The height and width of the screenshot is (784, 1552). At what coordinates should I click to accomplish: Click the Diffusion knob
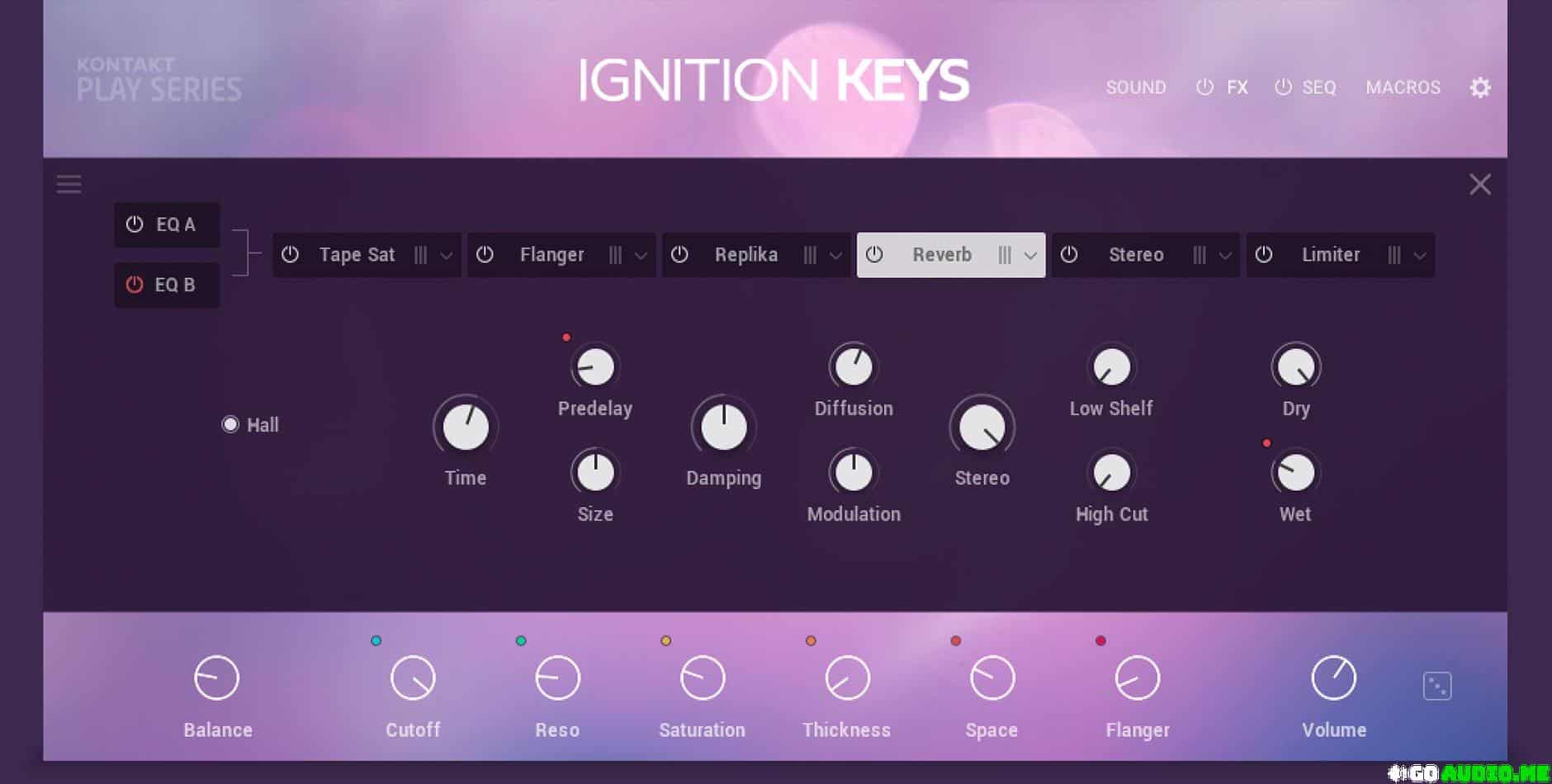pos(854,366)
